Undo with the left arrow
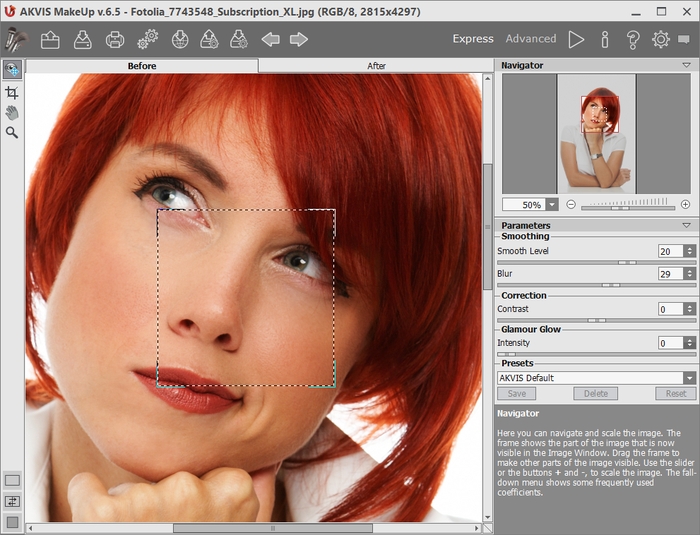The width and height of the screenshot is (700, 535). pos(271,39)
